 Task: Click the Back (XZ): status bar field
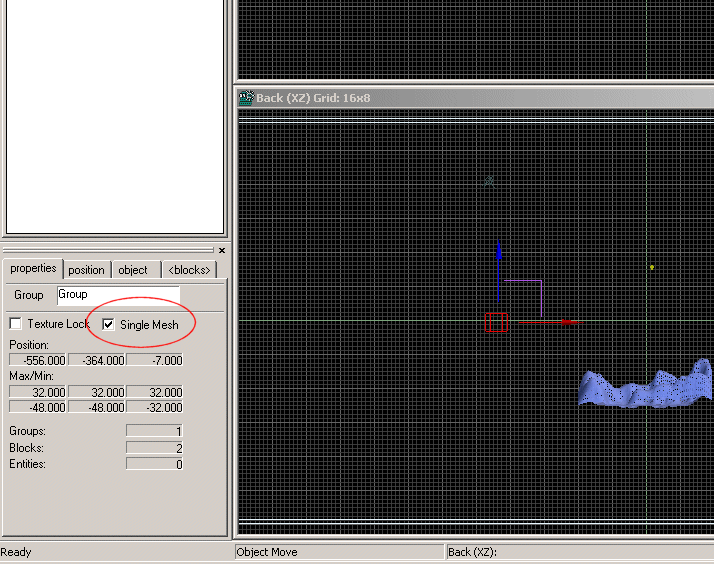click(580, 552)
